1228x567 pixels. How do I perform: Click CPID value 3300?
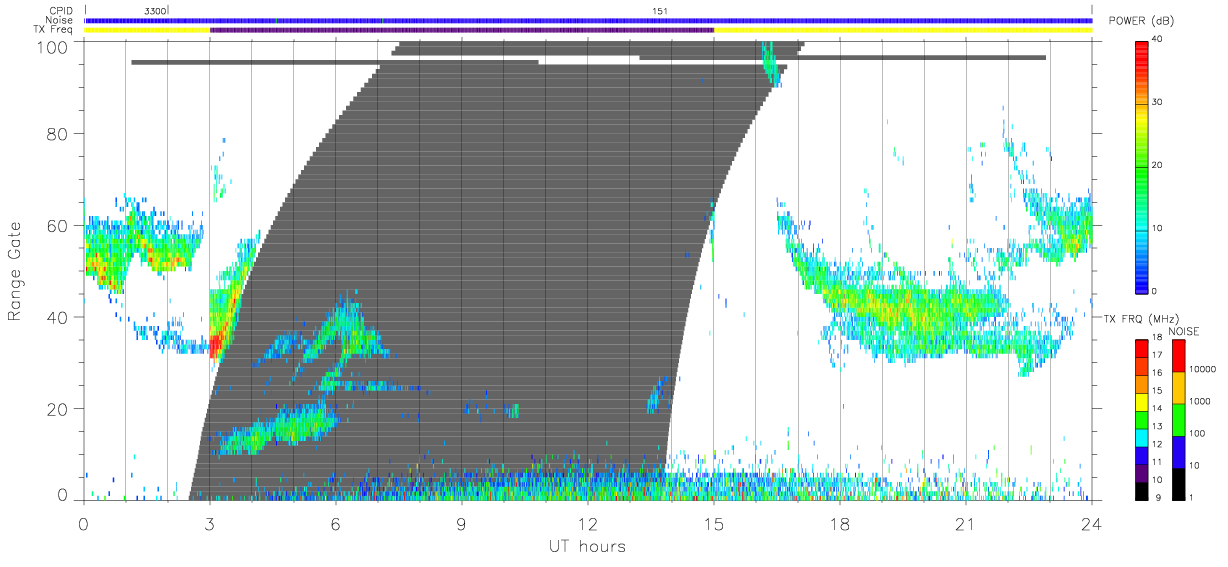coord(155,11)
